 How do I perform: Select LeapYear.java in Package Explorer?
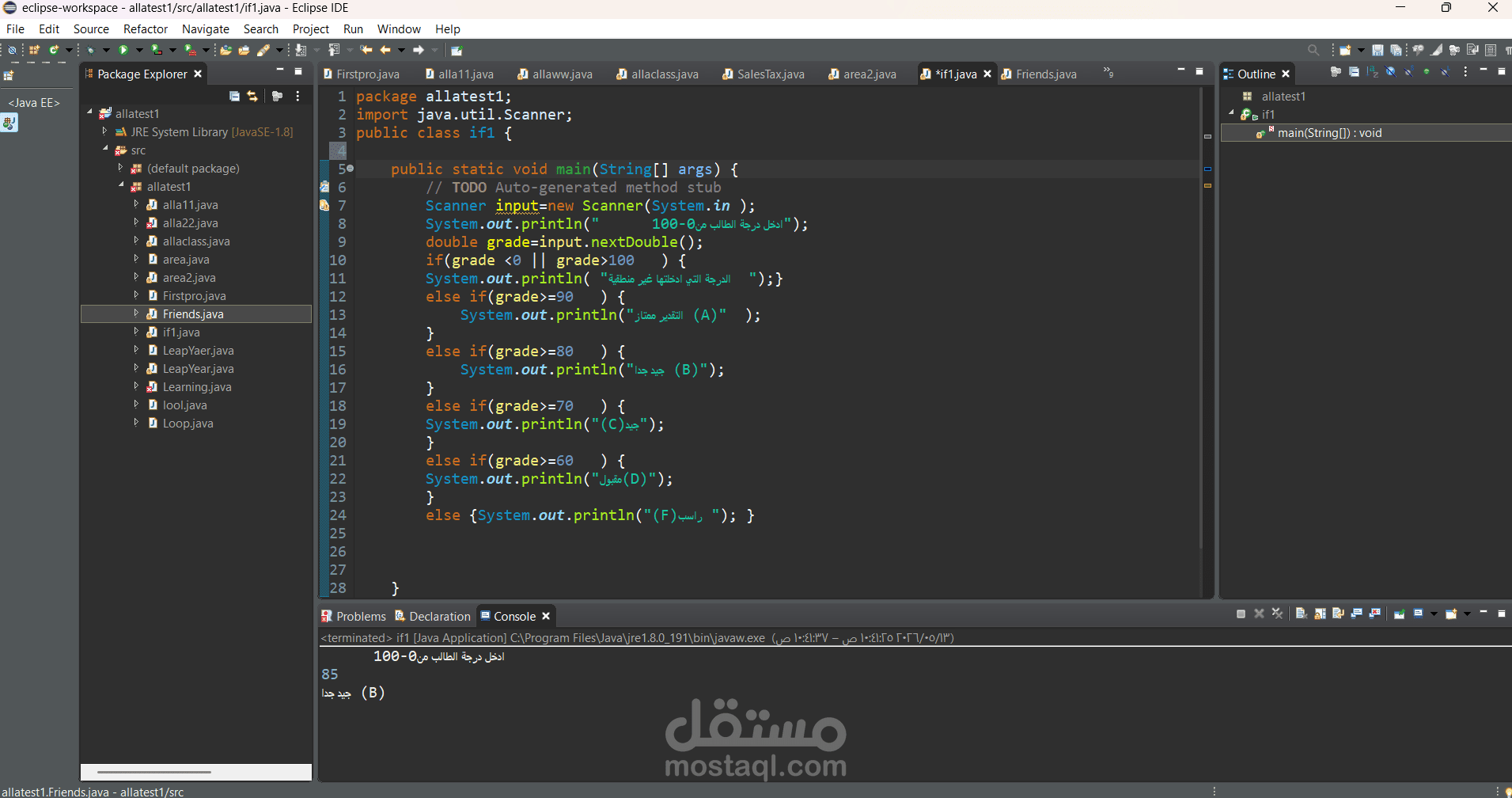point(198,368)
